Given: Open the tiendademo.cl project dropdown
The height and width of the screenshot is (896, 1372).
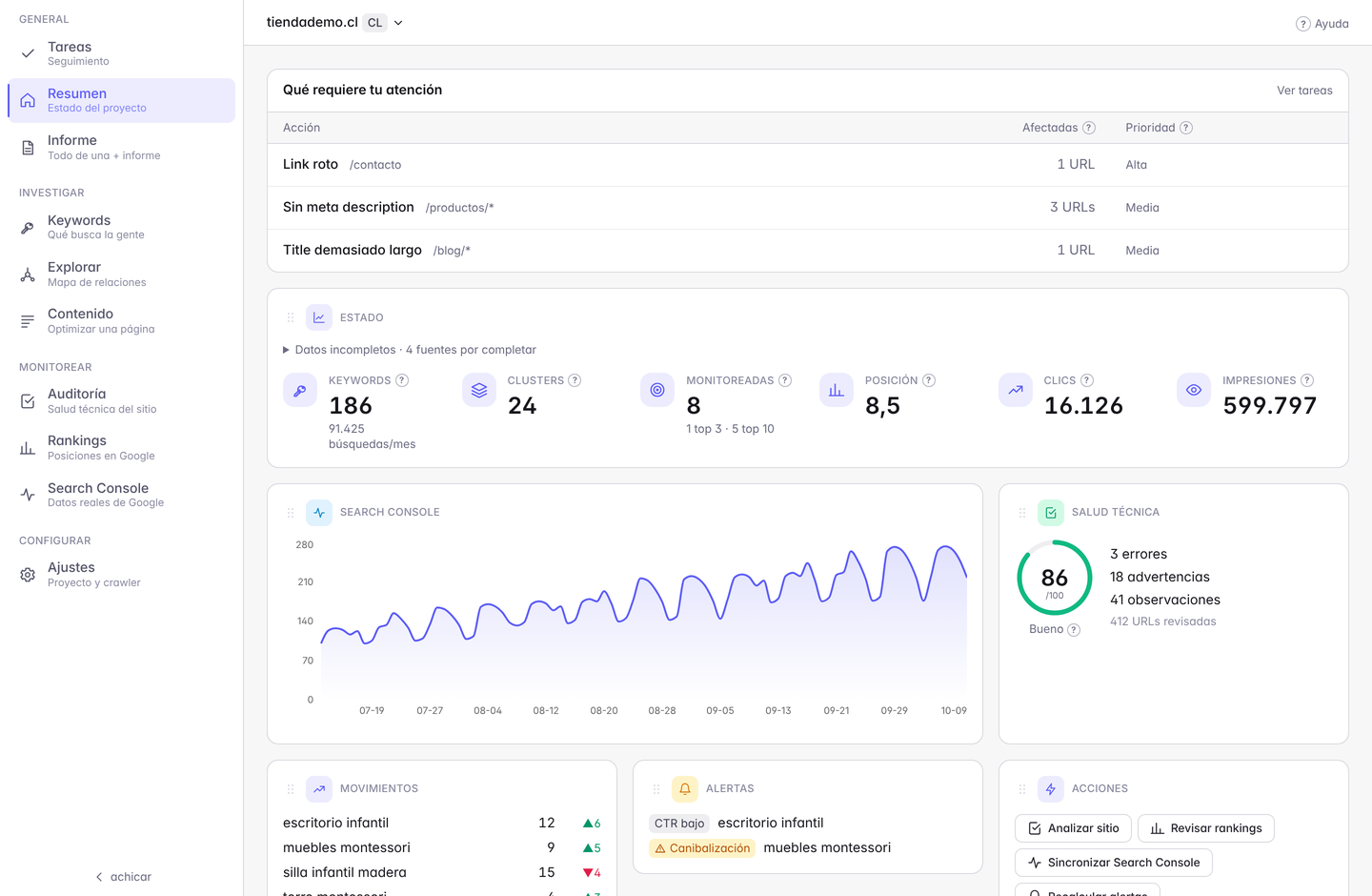Looking at the screenshot, I should pos(335,23).
